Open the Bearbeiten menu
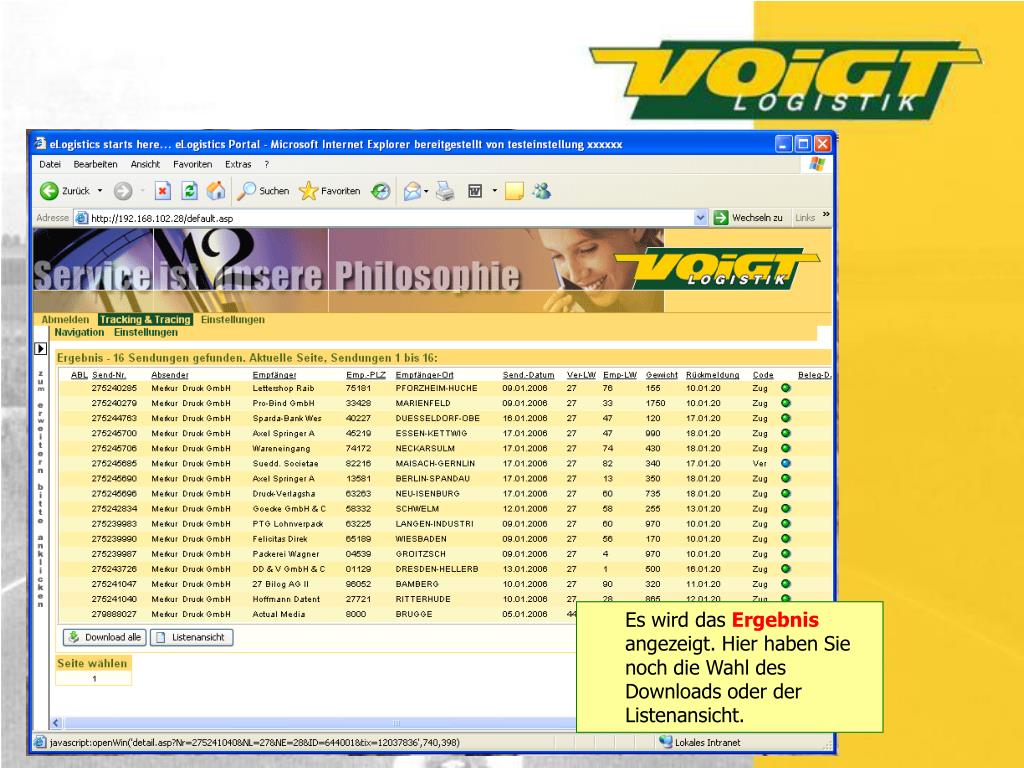This screenshot has height=768, width=1024. [95, 165]
